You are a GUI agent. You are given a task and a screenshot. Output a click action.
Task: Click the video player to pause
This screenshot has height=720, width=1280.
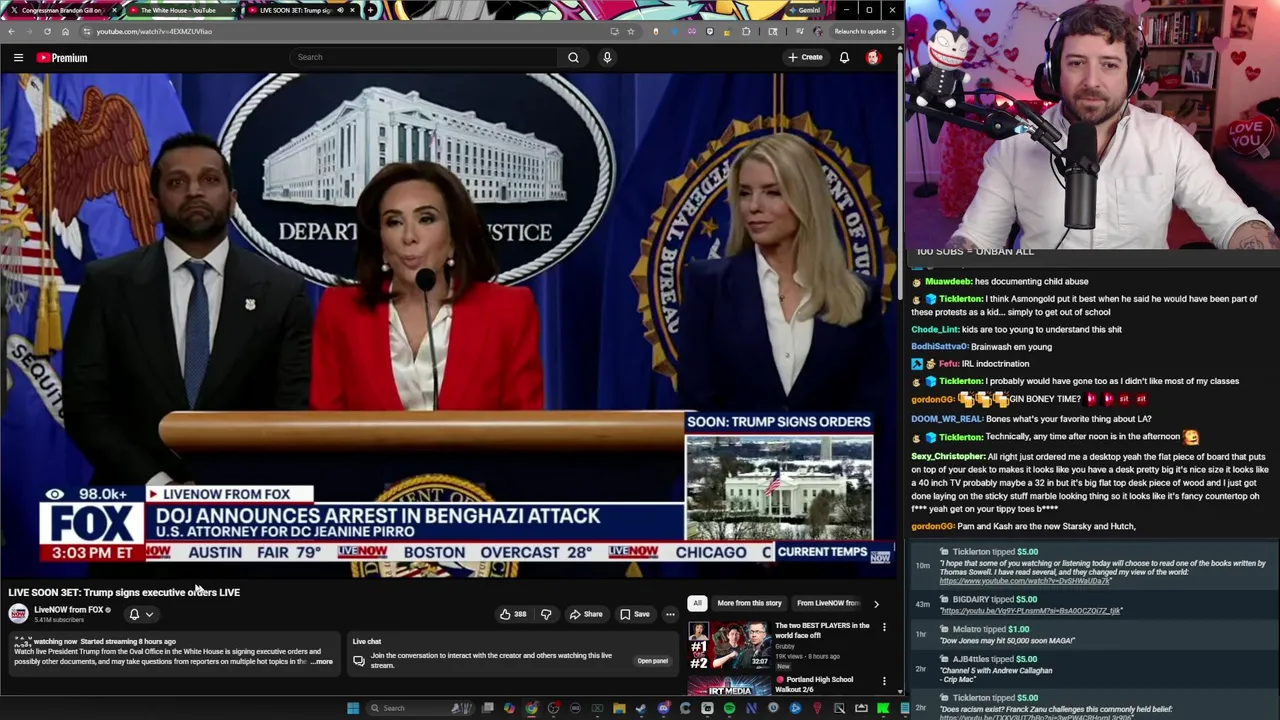[x=448, y=325]
